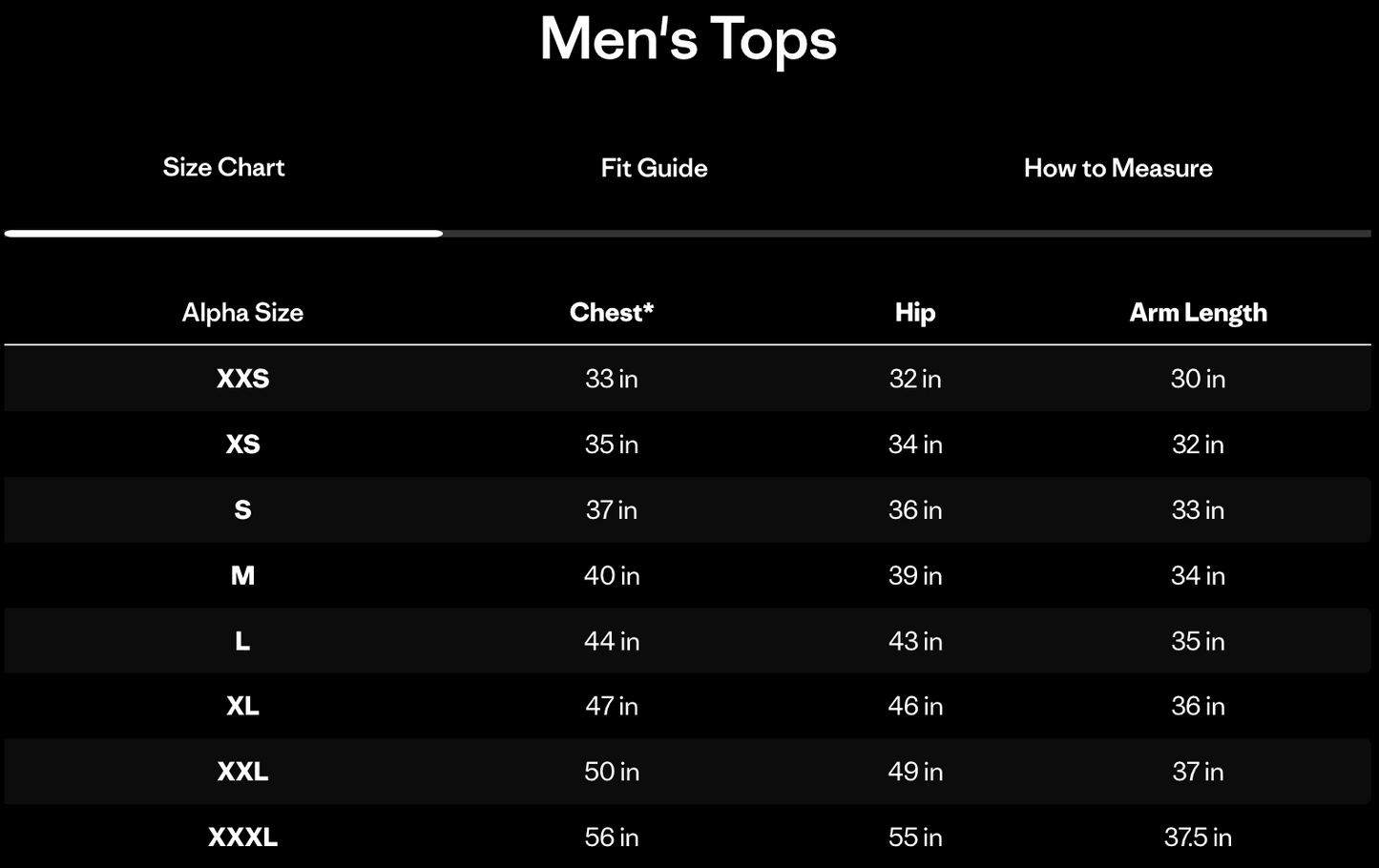1379x868 pixels.
Task: Select the XS size row
Action: (243, 444)
